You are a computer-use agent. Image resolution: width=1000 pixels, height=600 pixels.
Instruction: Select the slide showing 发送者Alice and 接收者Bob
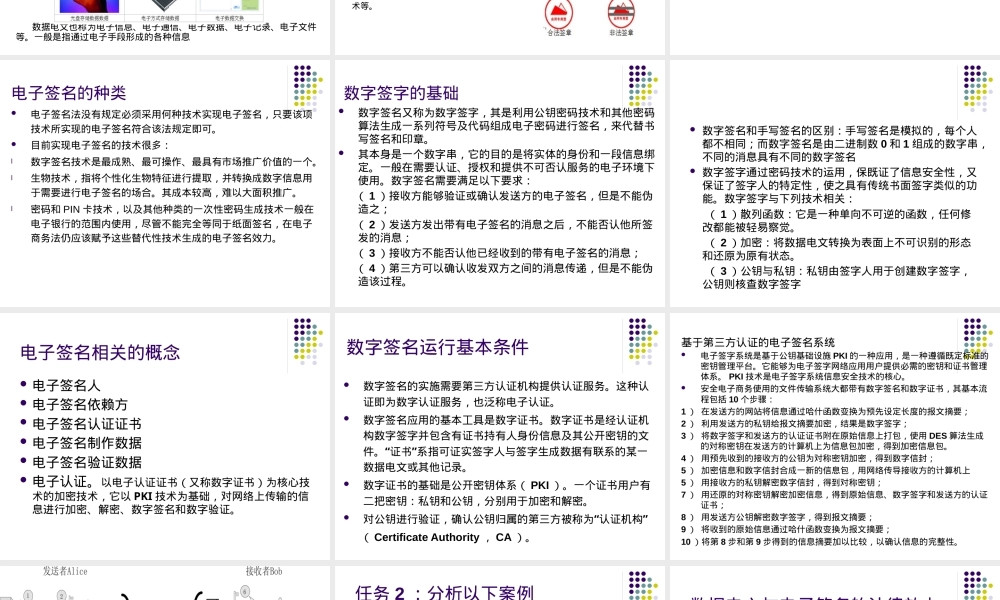(165, 583)
